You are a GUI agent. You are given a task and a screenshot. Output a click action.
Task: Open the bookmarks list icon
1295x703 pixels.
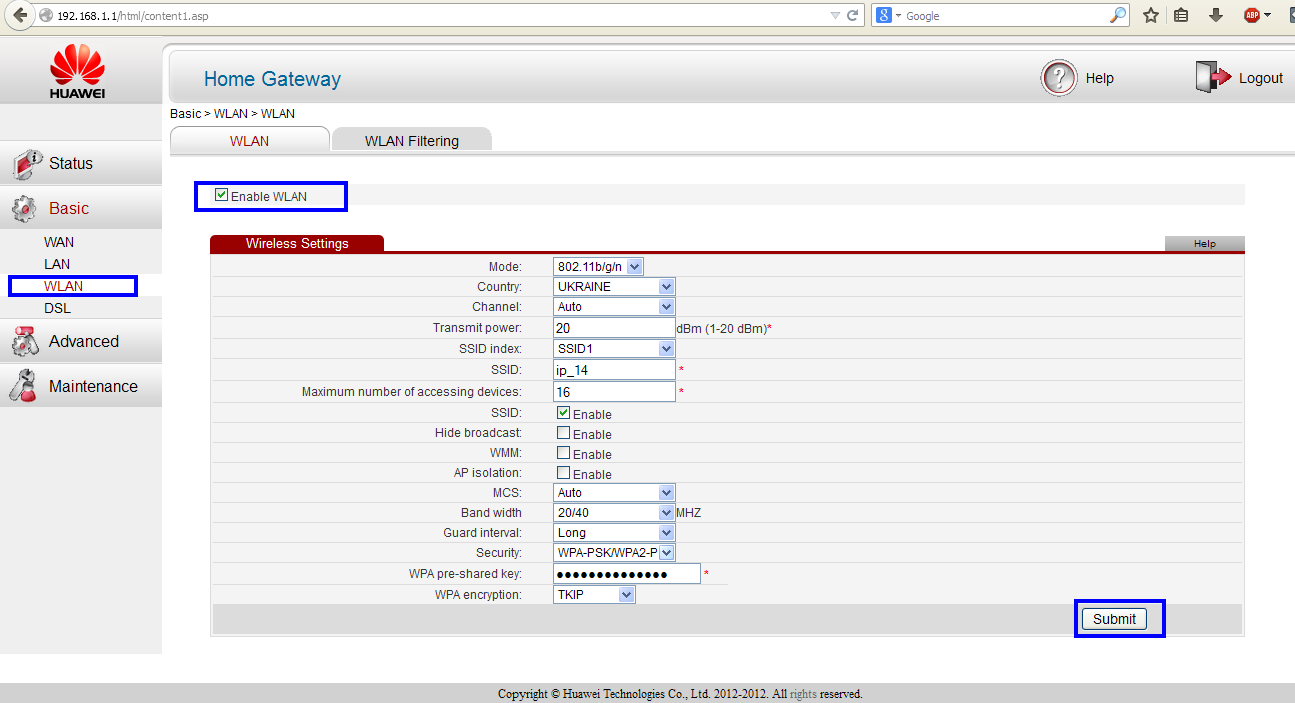click(x=1181, y=16)
